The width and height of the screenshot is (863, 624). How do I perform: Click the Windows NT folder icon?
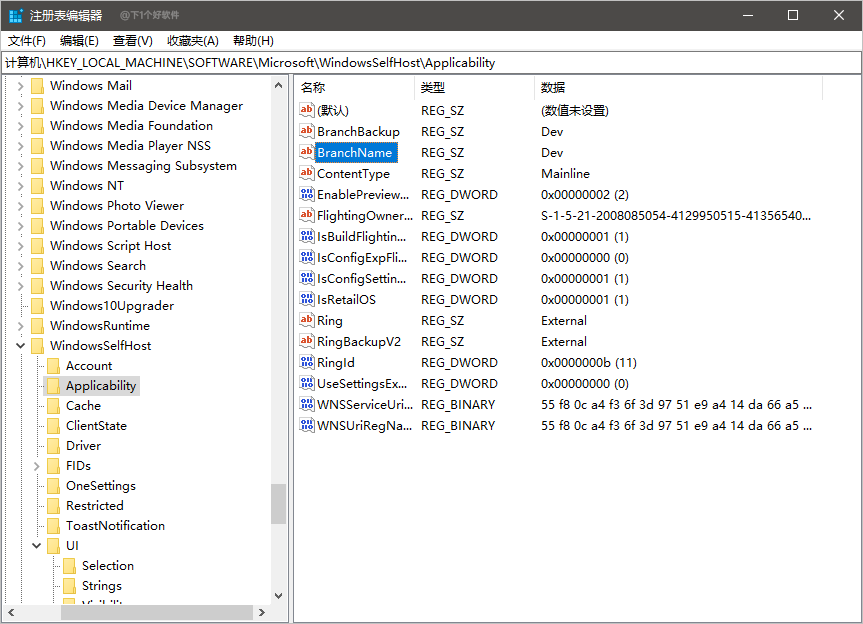(37, 185)
